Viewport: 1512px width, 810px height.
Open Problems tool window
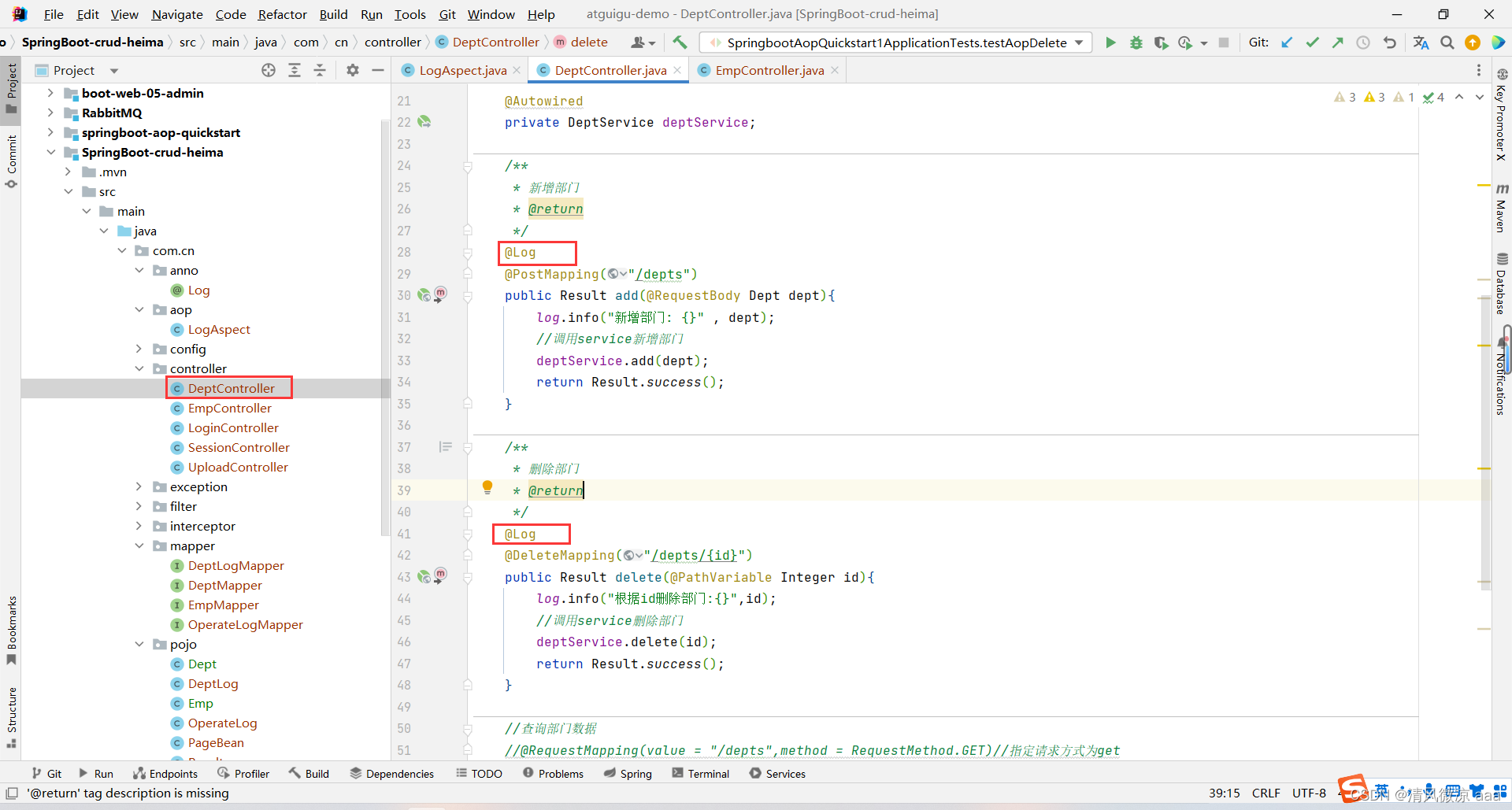pyautogui.click(x=553, y=774)
